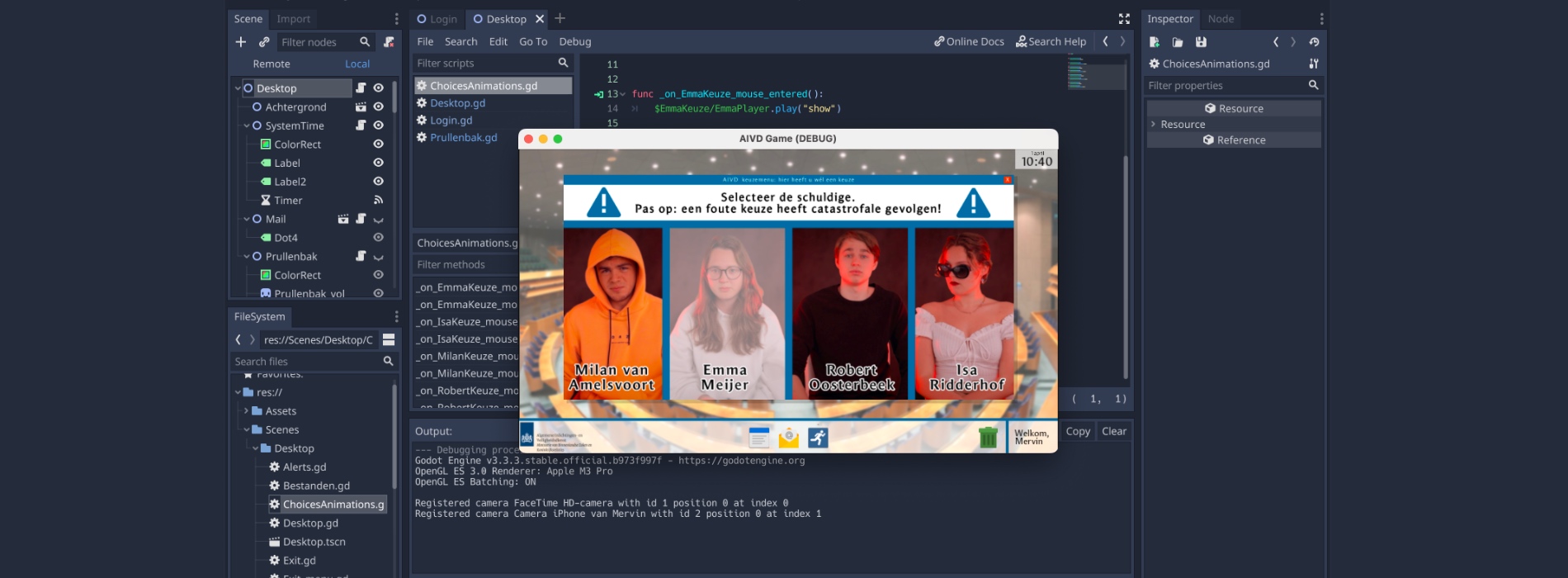
Task: Toggle visibility of SystemTime node
Action: coord(378,126)
